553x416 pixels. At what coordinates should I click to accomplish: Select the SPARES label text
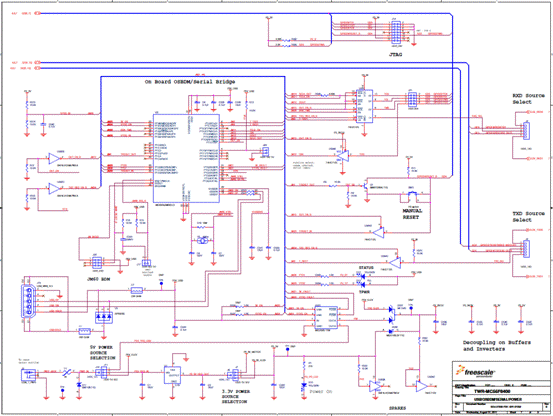tap(397, 408)
